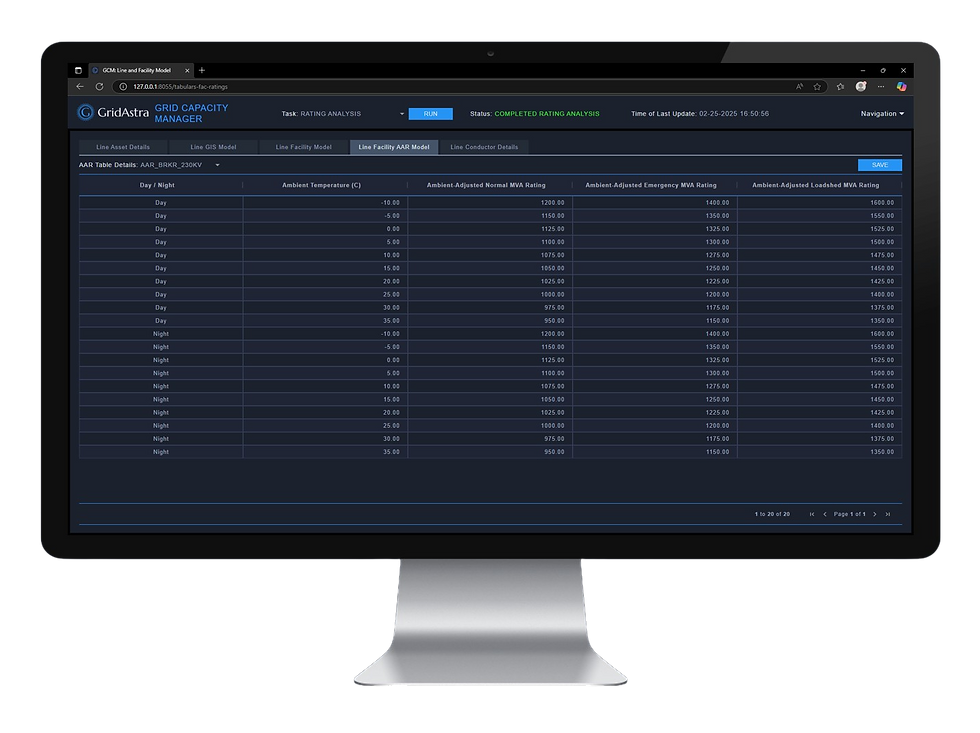The image size is (980, 733).
Task: Open the Copilot icon in browser toolbar
Action: [x=901, y=87]
